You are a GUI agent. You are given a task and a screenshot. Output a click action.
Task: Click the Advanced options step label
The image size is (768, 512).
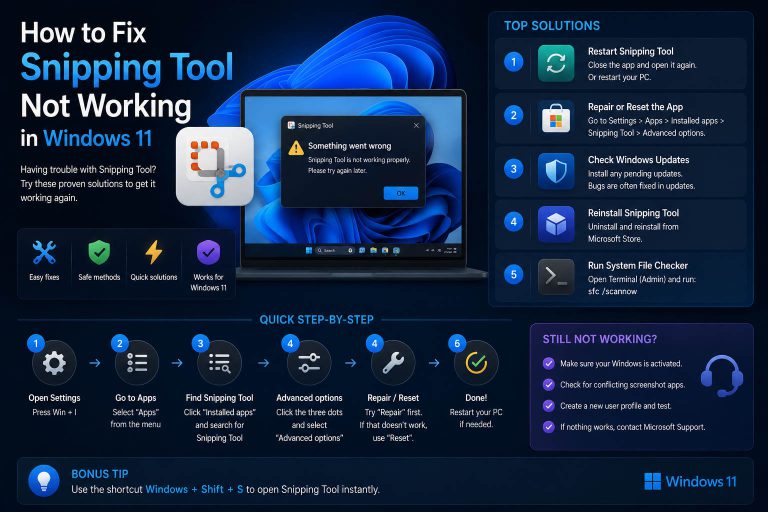point(309,398)
